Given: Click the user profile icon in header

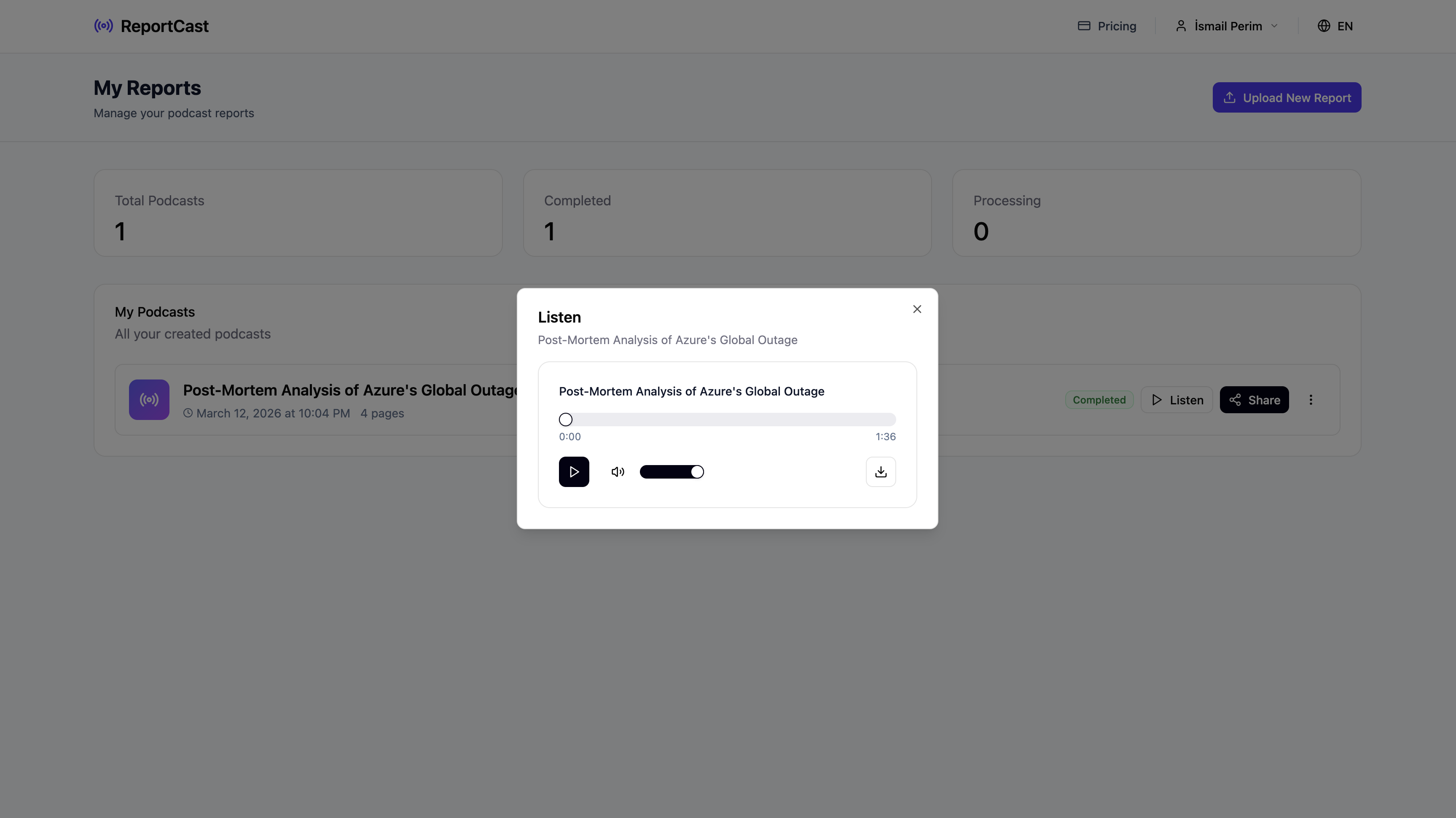Looking at the screenshot, I should click(1181, 26).
